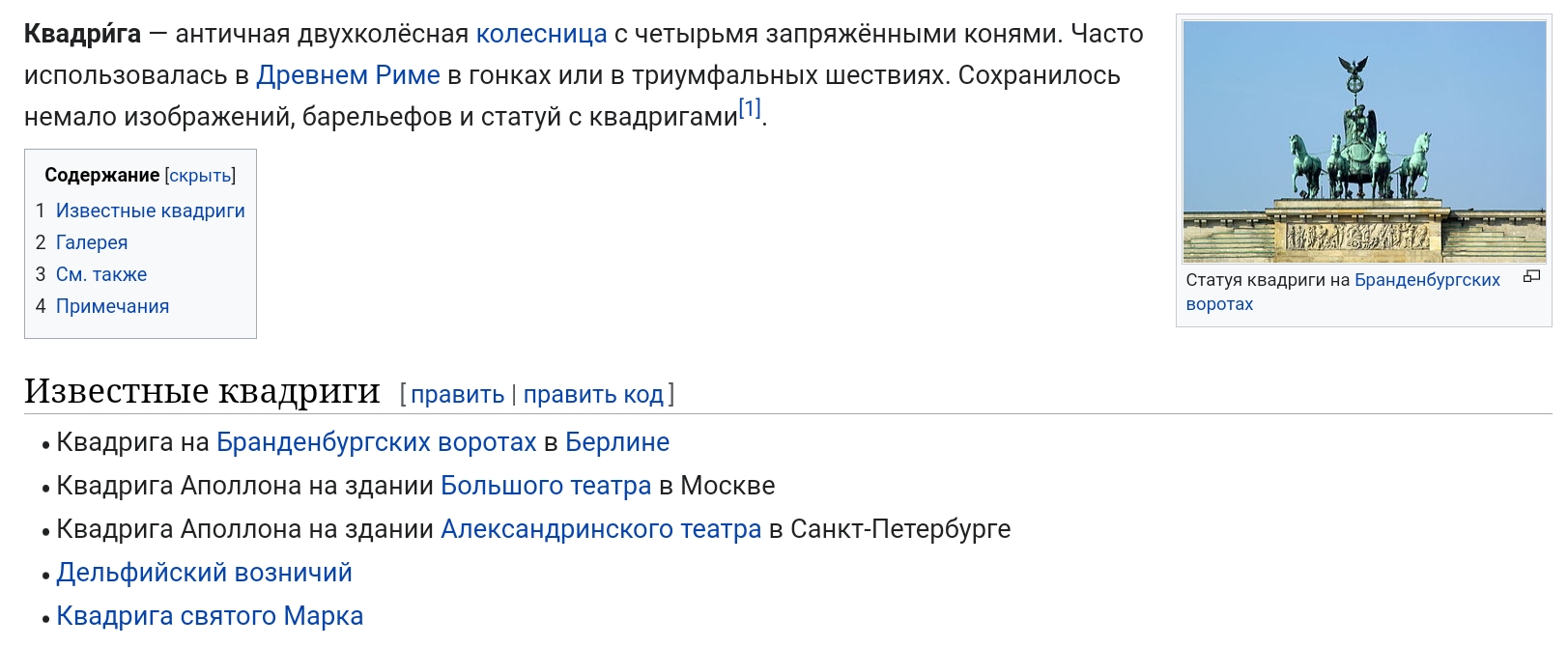Open Квадрига святого Марка article

coord(210,616)
